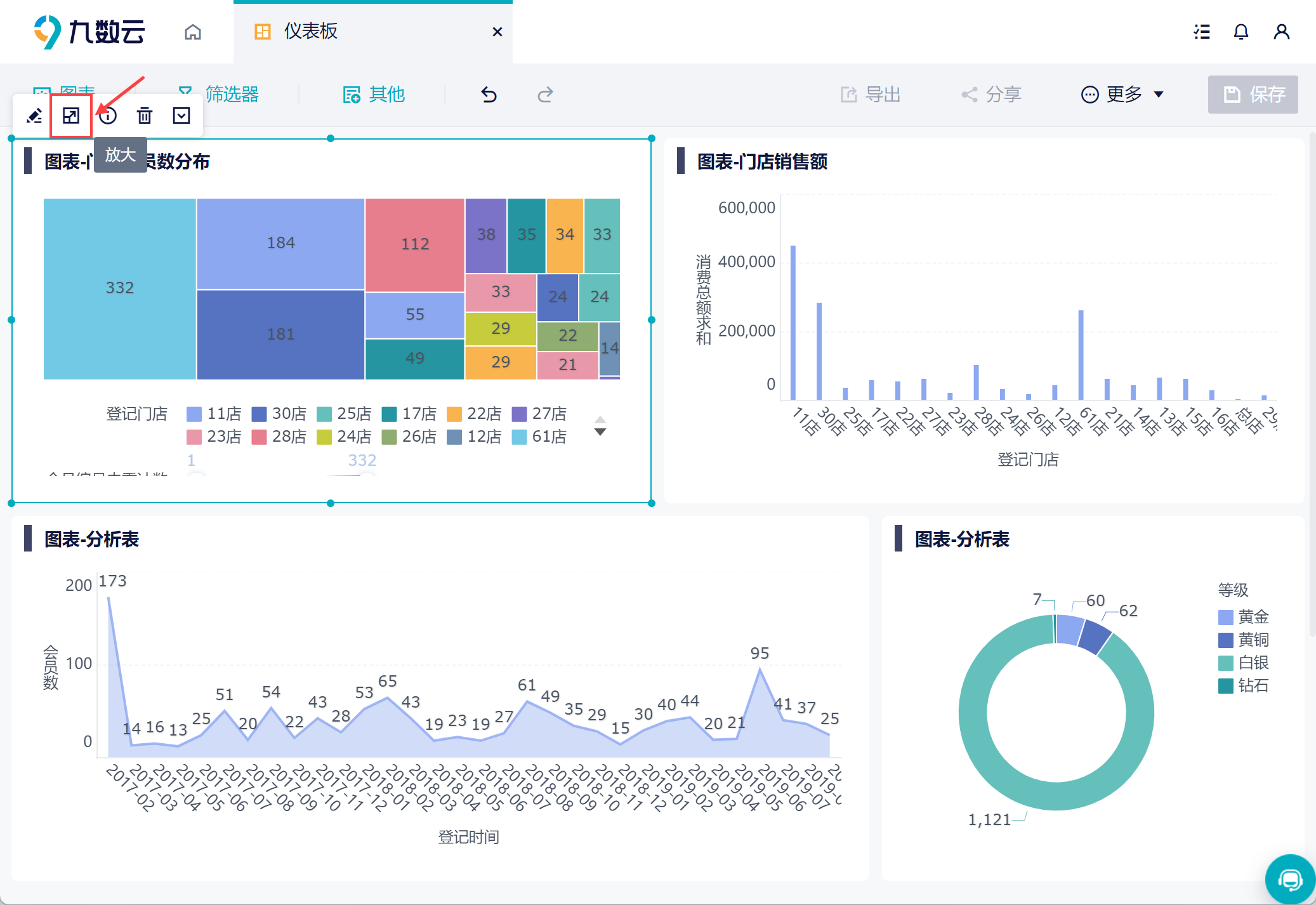Open the chart info icon
Viewport: 1316px width, 905px height.
[x=108, y=116]
